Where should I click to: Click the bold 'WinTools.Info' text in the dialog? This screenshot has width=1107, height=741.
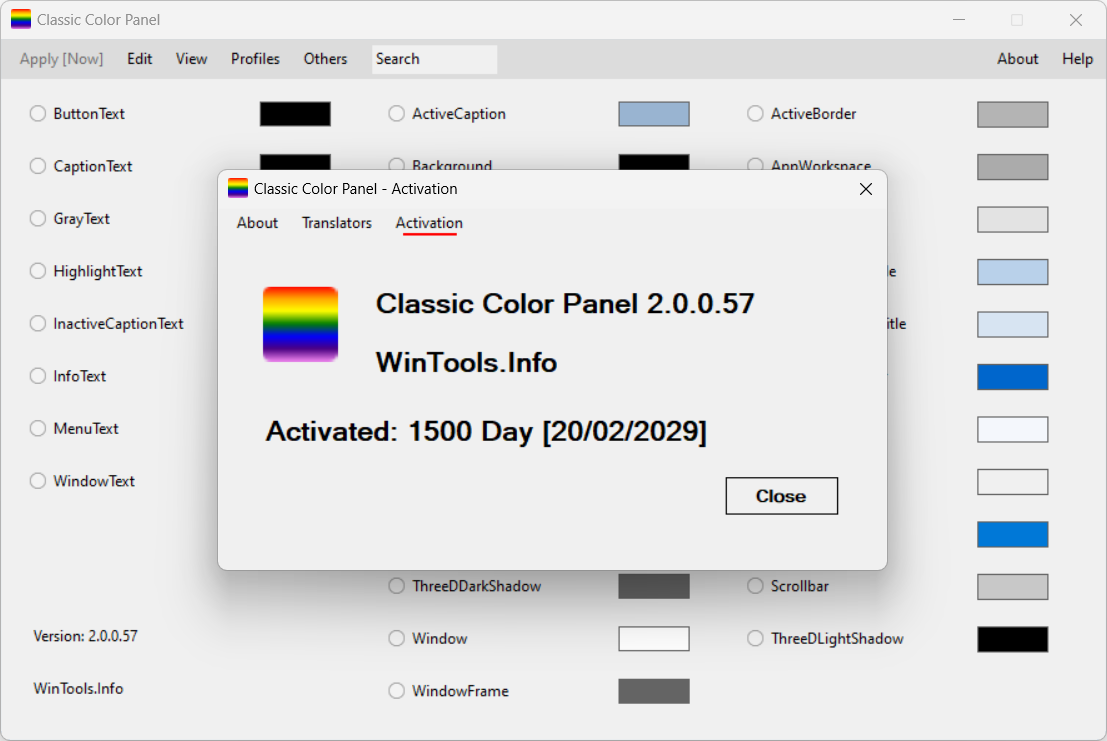point(467,363)
